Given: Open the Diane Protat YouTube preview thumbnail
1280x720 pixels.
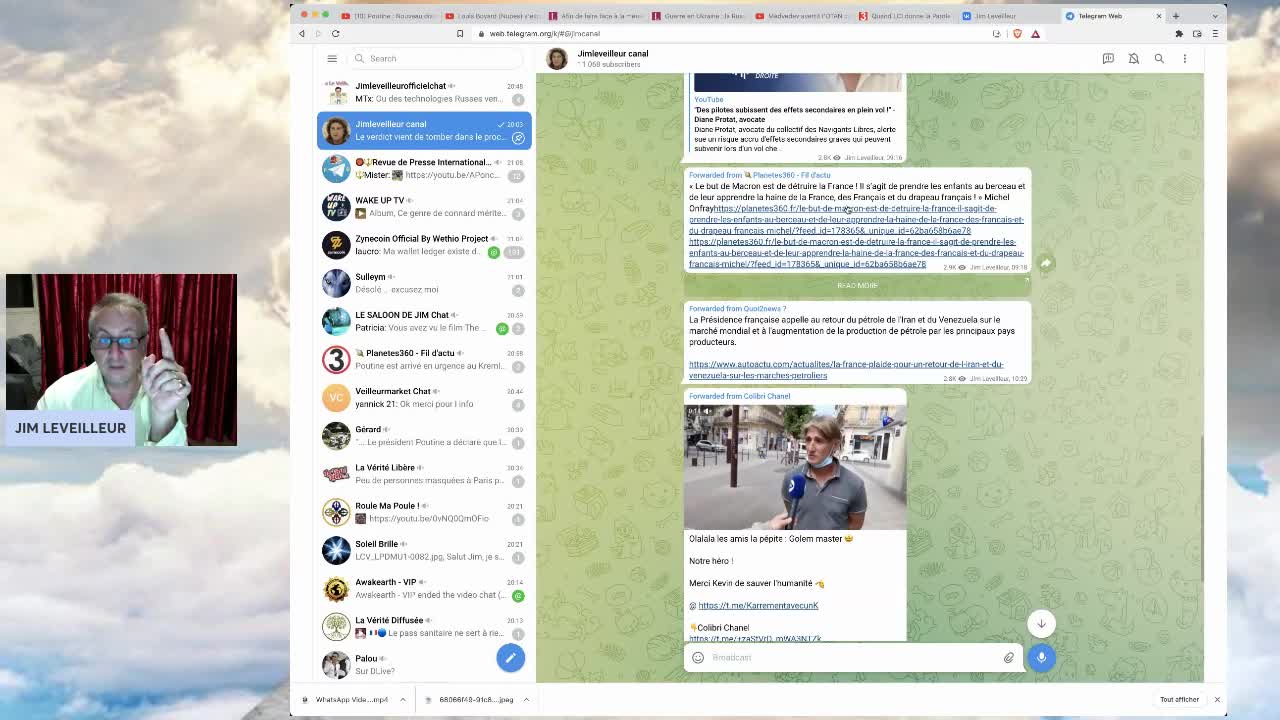Looking at the screenshot, I should (798, 82).
